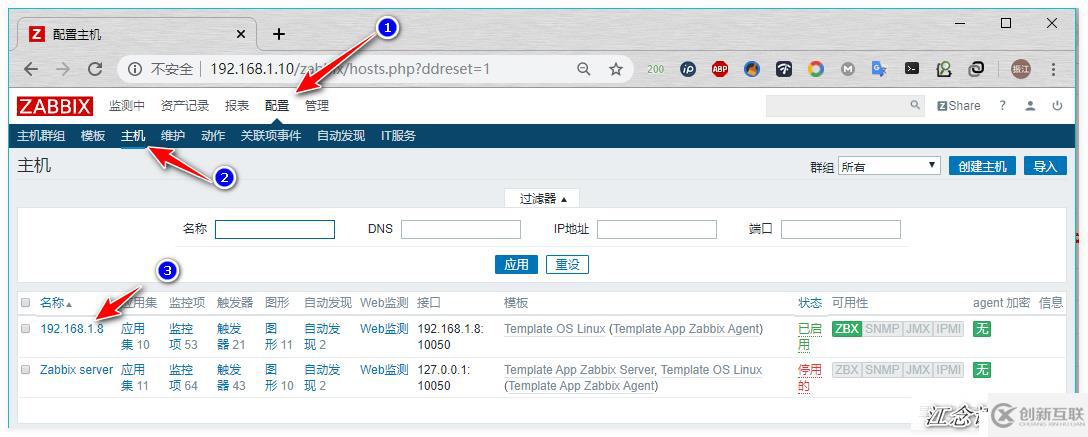
Task: Bookmark page with the star icon
Action: coord(615,69)
